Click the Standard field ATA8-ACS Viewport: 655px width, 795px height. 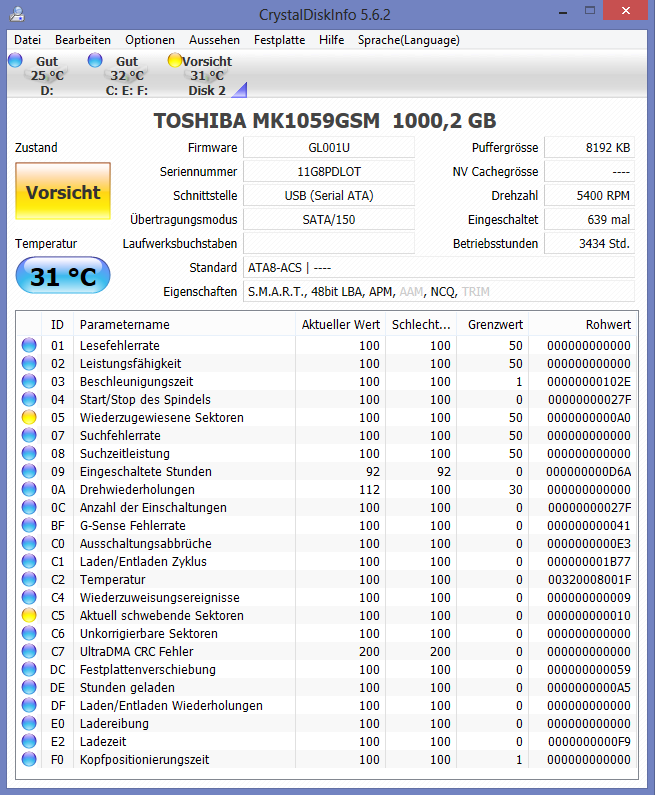tap(439, 268)
